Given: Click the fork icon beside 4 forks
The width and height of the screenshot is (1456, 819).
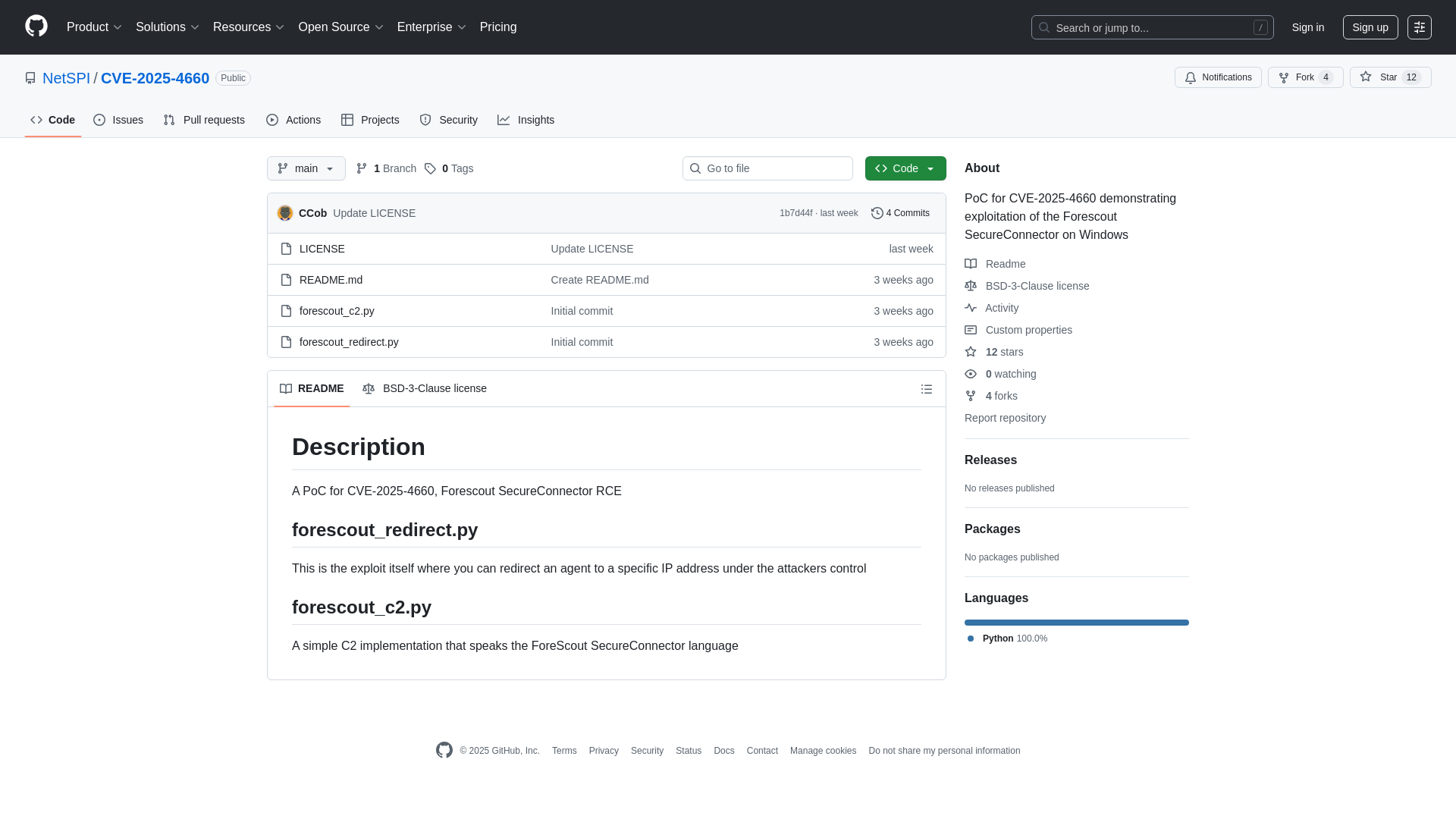Looking at the screenshot, I should [971, 396].
